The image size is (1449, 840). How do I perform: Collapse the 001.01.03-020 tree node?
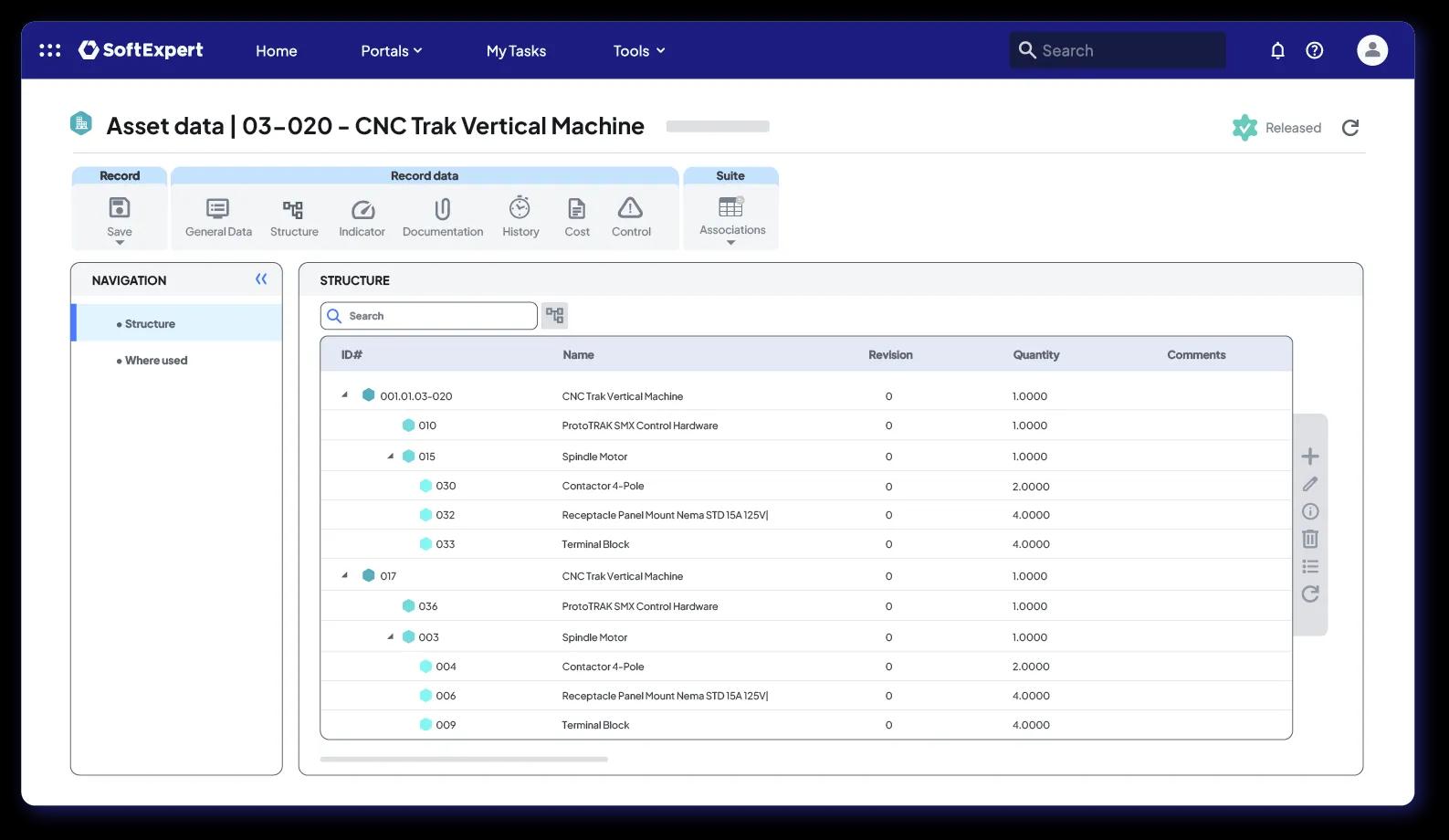tap(344, 395)
